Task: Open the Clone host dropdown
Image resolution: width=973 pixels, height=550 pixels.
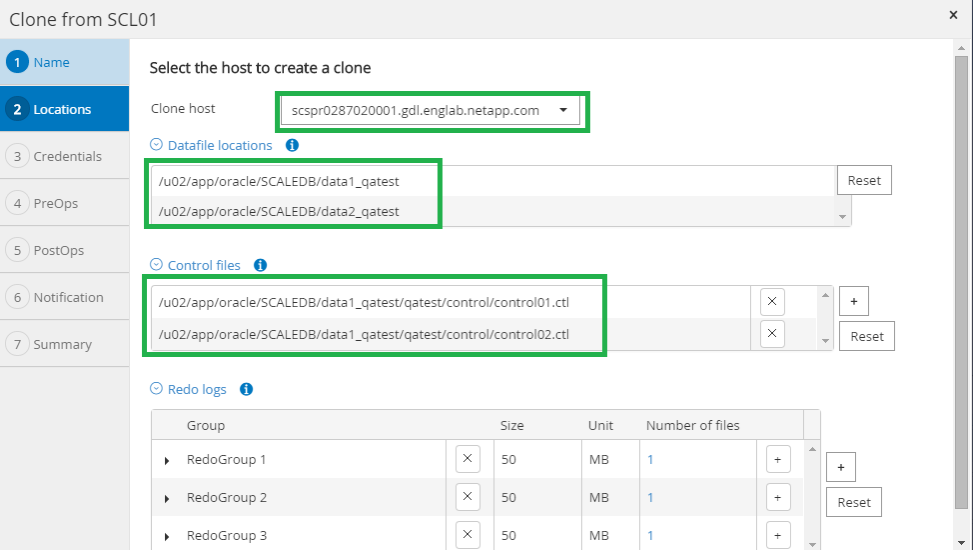Action: pos(563,110)
